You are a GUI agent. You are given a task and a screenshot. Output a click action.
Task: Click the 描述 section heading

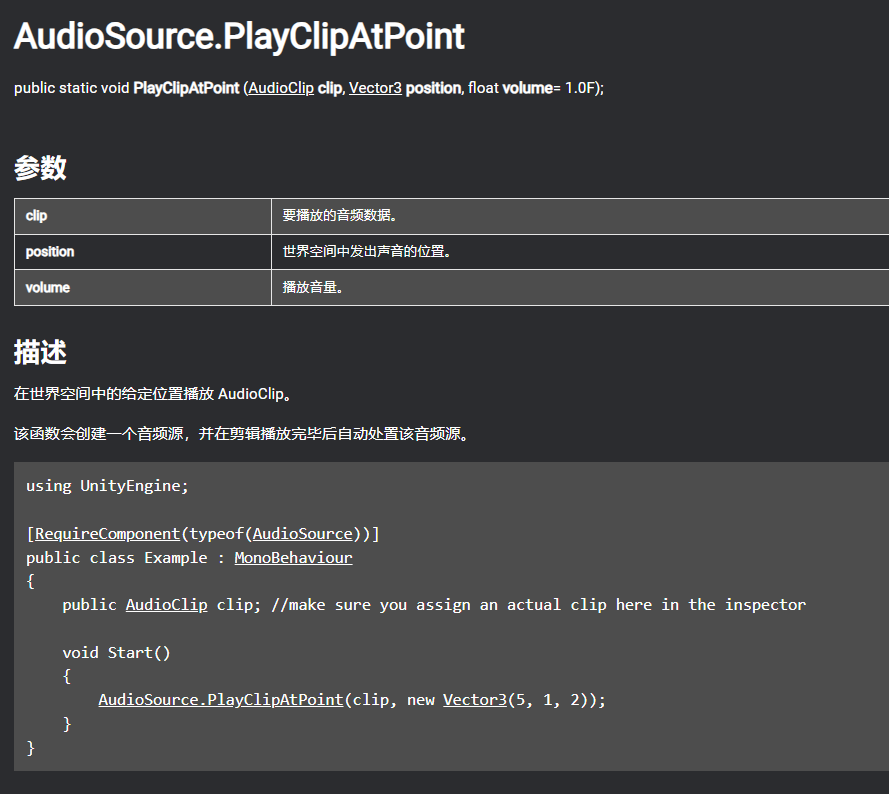[x=40, y=352]
